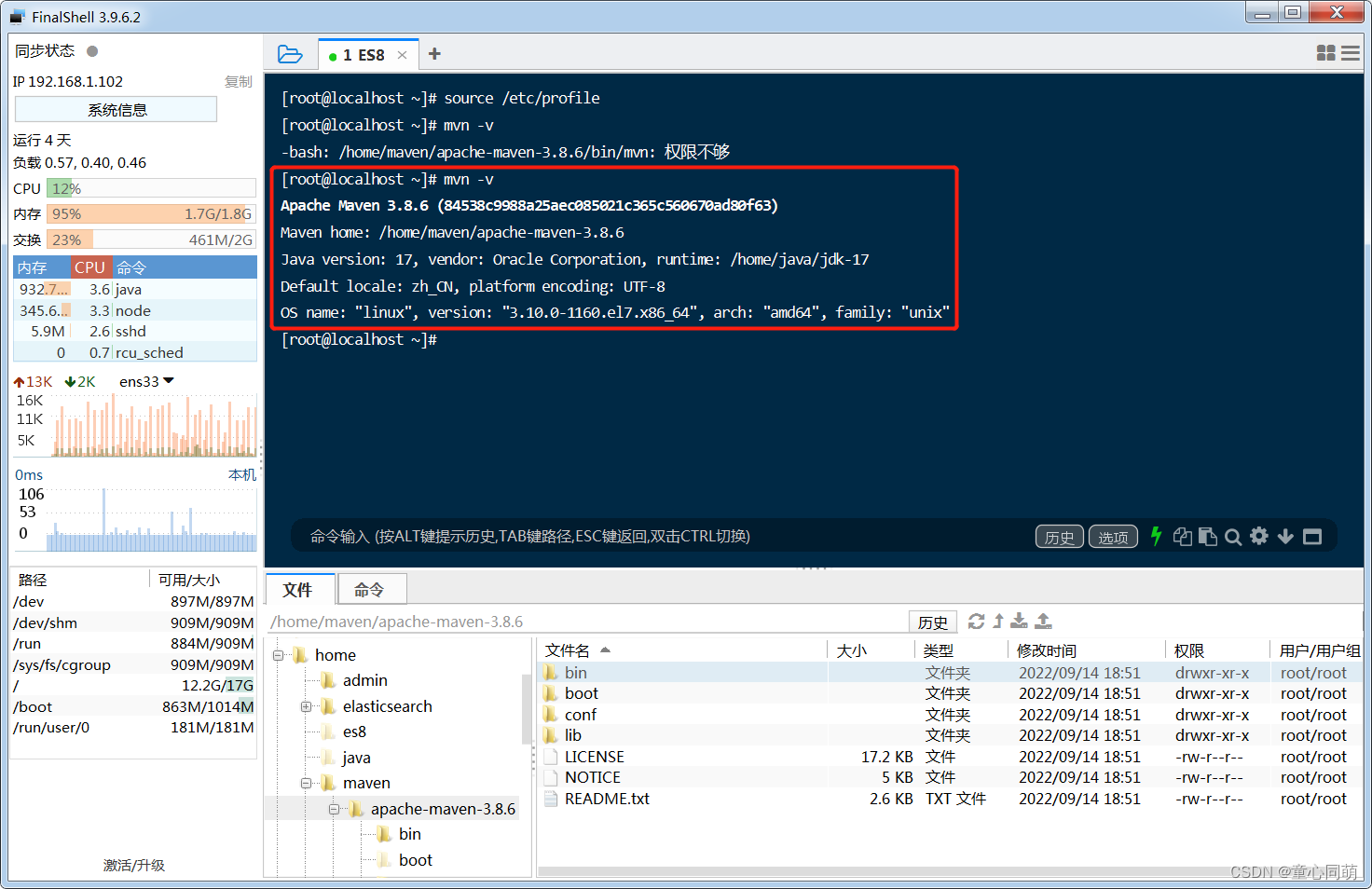This screenshot has width=1372, height=889.
Task: Select the lib folder row
Action: tap(951, 735)
